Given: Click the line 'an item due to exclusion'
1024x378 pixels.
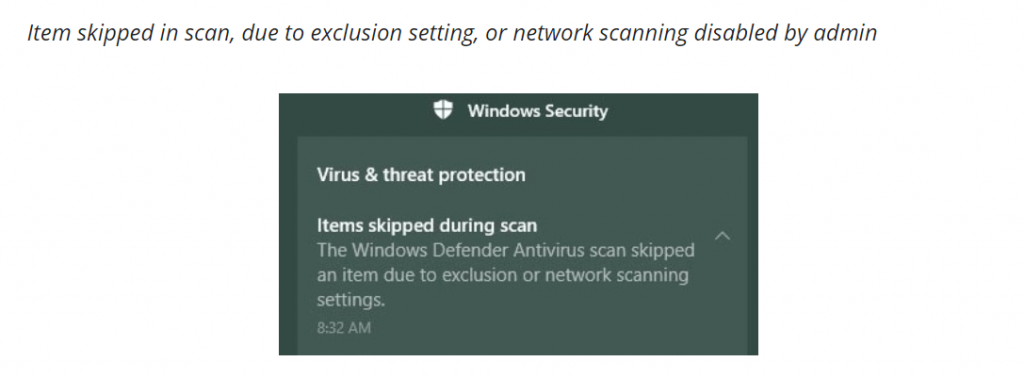Looking at the screenshot, I should [x=503, y=276].
